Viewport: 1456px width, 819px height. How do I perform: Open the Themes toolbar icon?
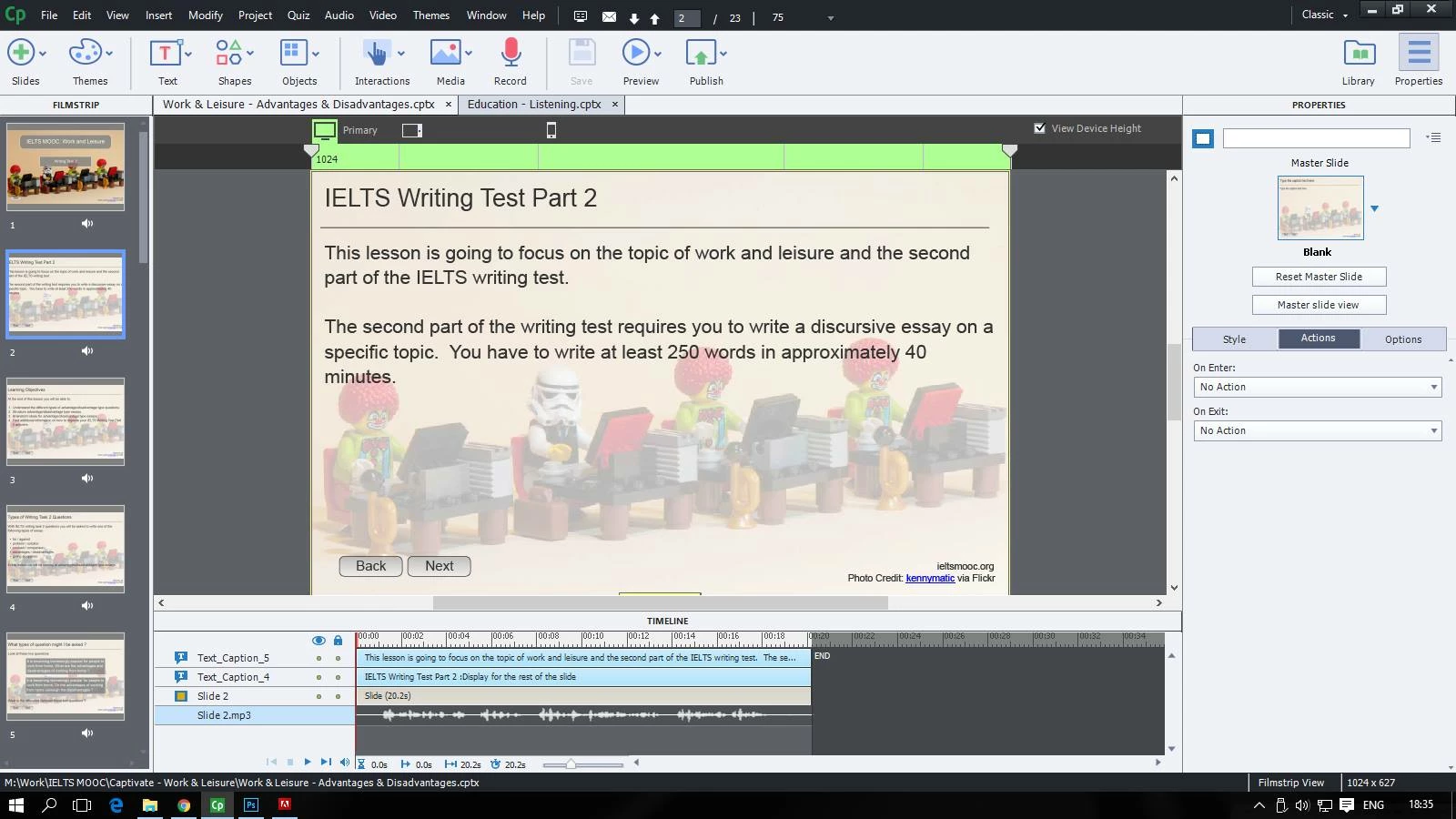point(86,53)
